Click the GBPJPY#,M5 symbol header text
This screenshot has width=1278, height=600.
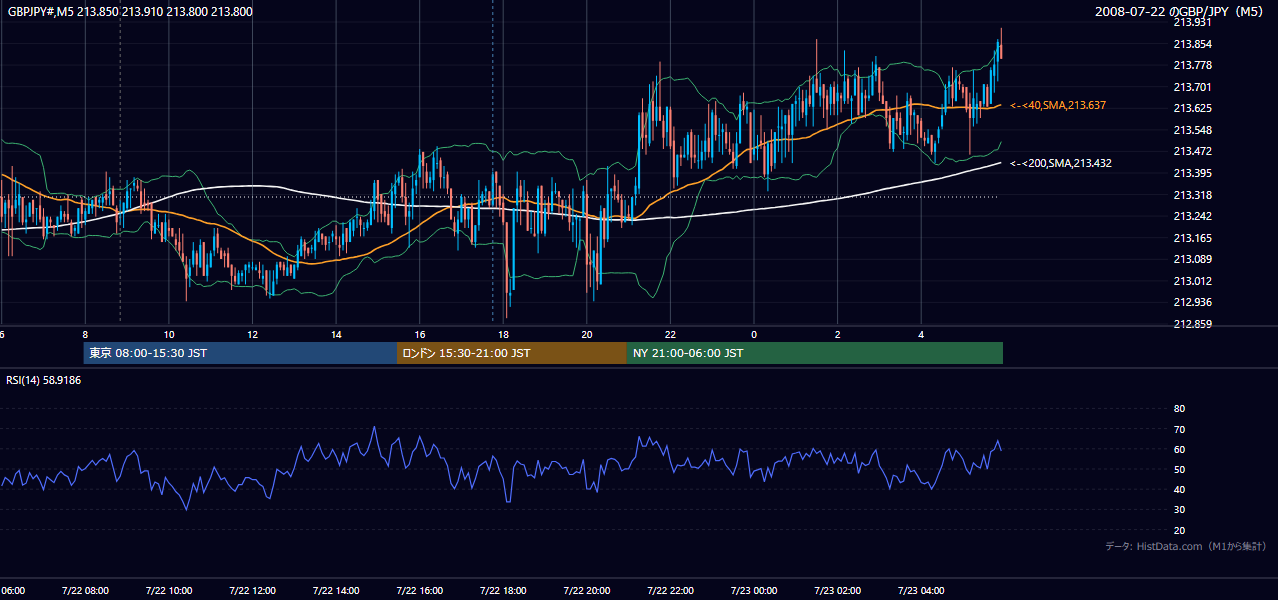pos(129,12)
